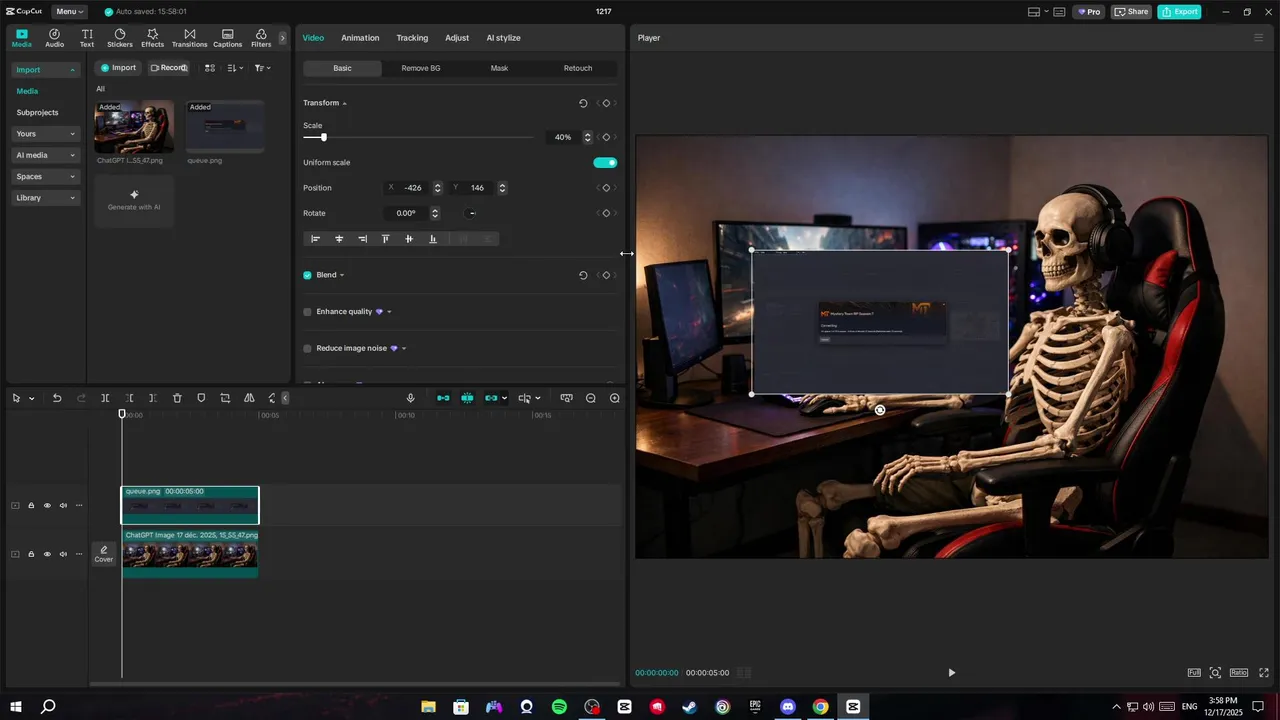Align clip to bottom edge
The height and width of the screenshot is (720, 1280).
432,239
